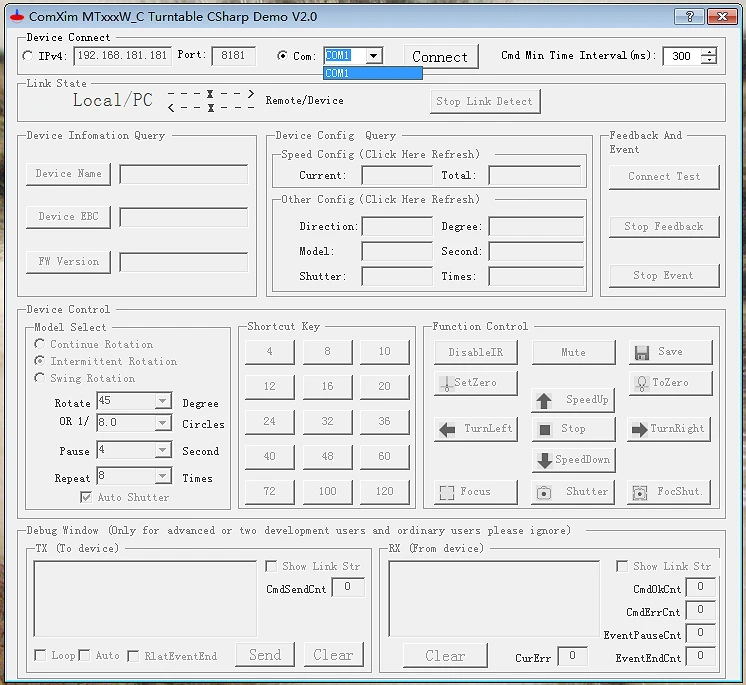Click the IPv4 address field
The width and height of the screenshot is (746, 685).
coord(122,56)
